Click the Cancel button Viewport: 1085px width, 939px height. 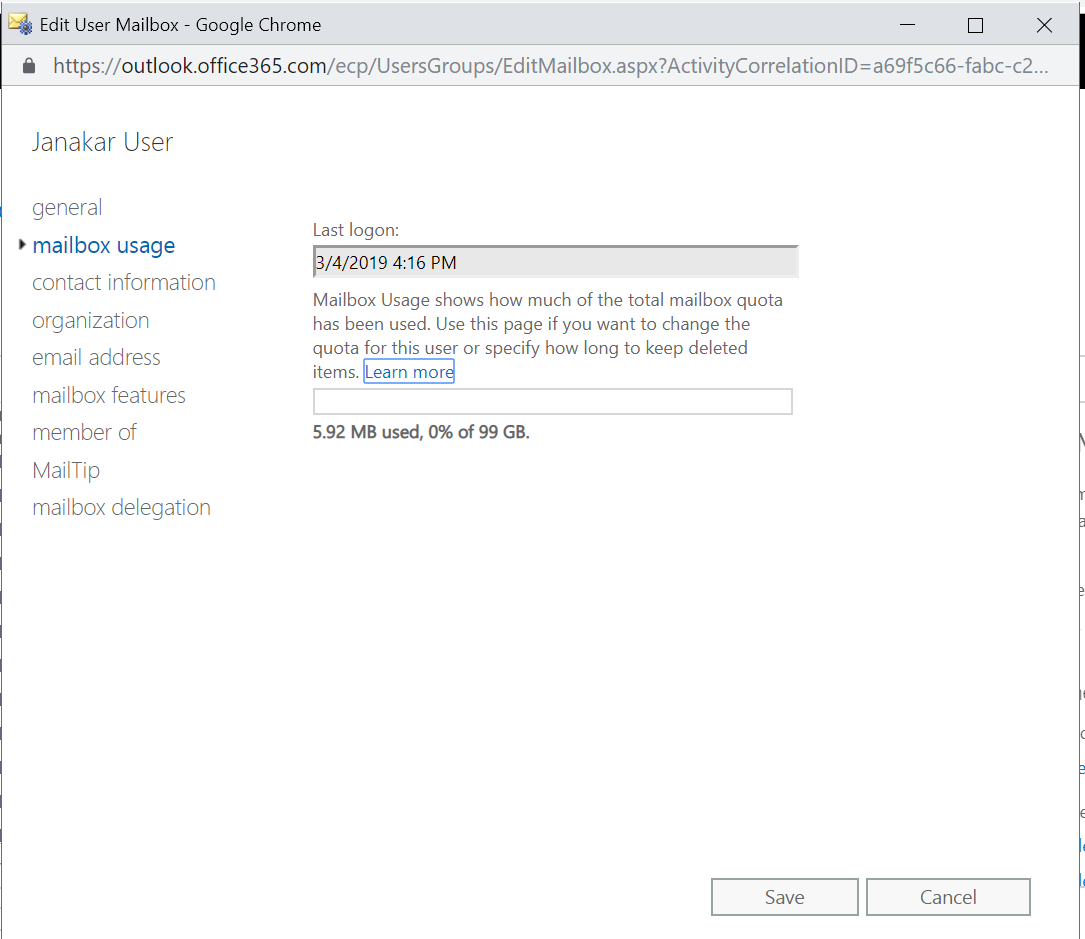(948, 897)
